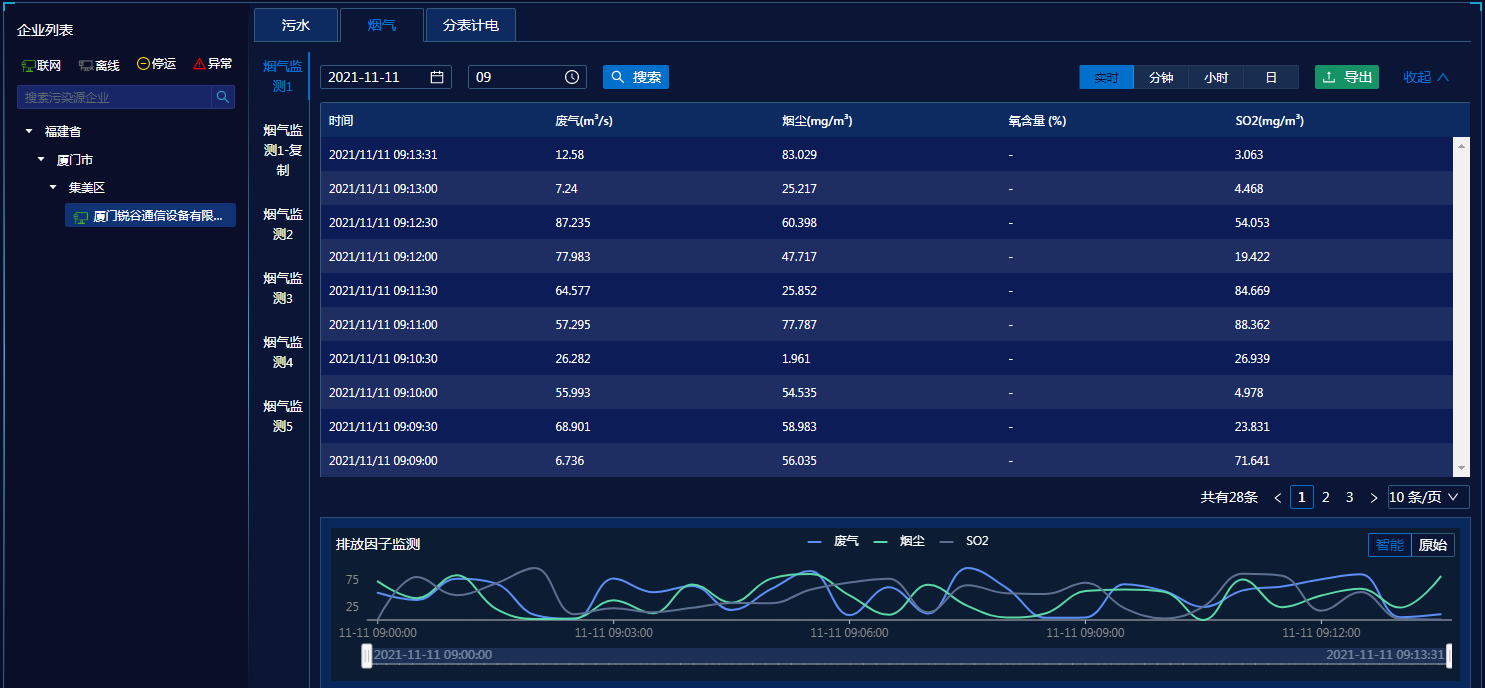Toggle the 废气 series in chart legend
Viewport: 1485px width, 688px height.
click(x=833, y=541)
